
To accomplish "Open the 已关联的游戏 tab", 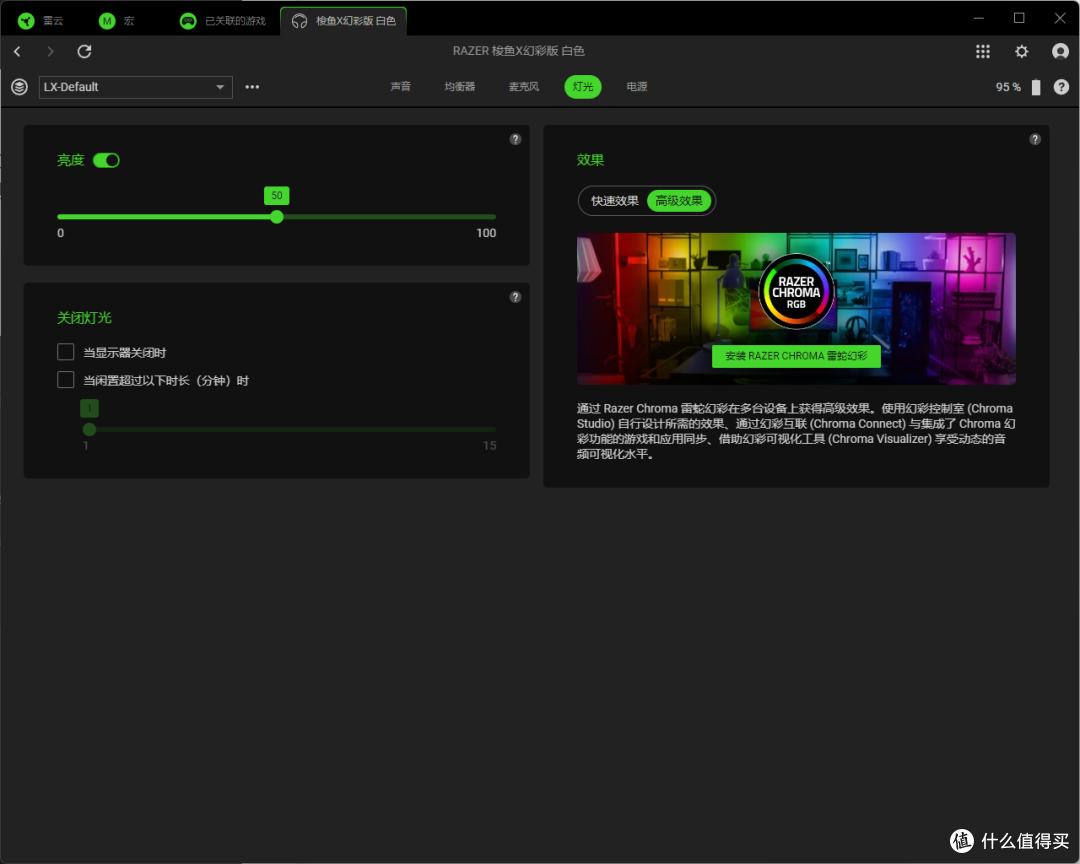I will (x=222, y=21).
